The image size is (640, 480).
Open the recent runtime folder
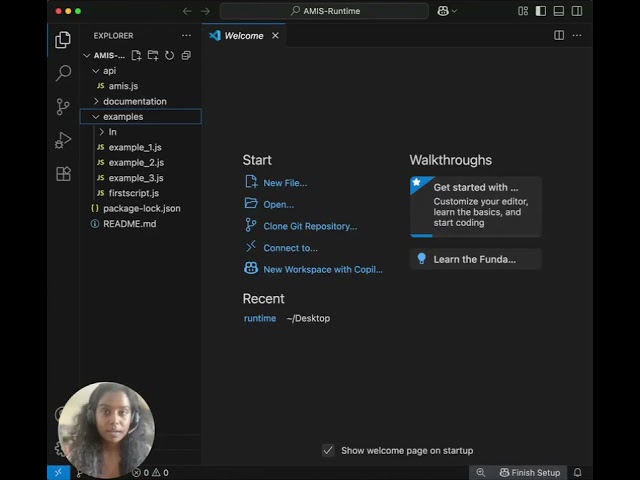260,318
